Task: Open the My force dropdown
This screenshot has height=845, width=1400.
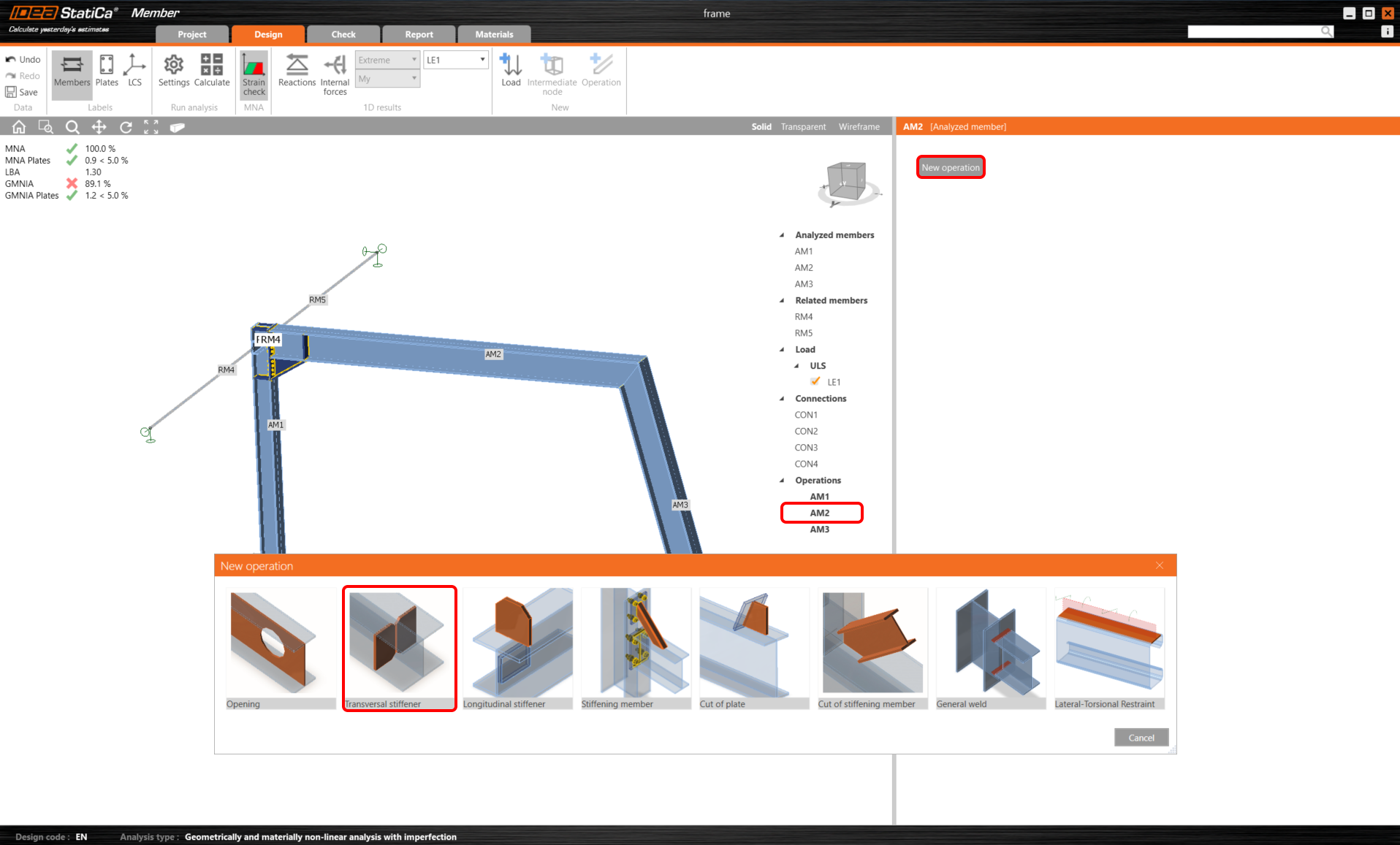Action: (387, 79)
